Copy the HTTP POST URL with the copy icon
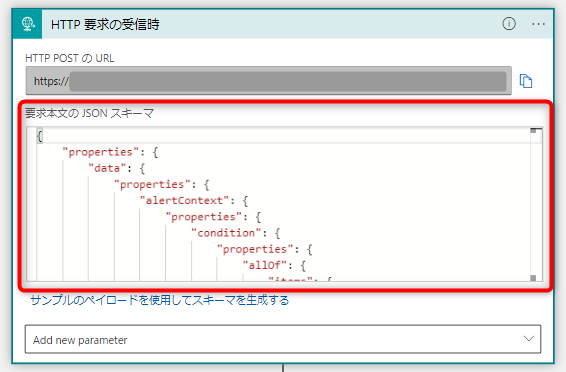The width and height of the screenshot is (566, 372). click(x=526, y=81)
